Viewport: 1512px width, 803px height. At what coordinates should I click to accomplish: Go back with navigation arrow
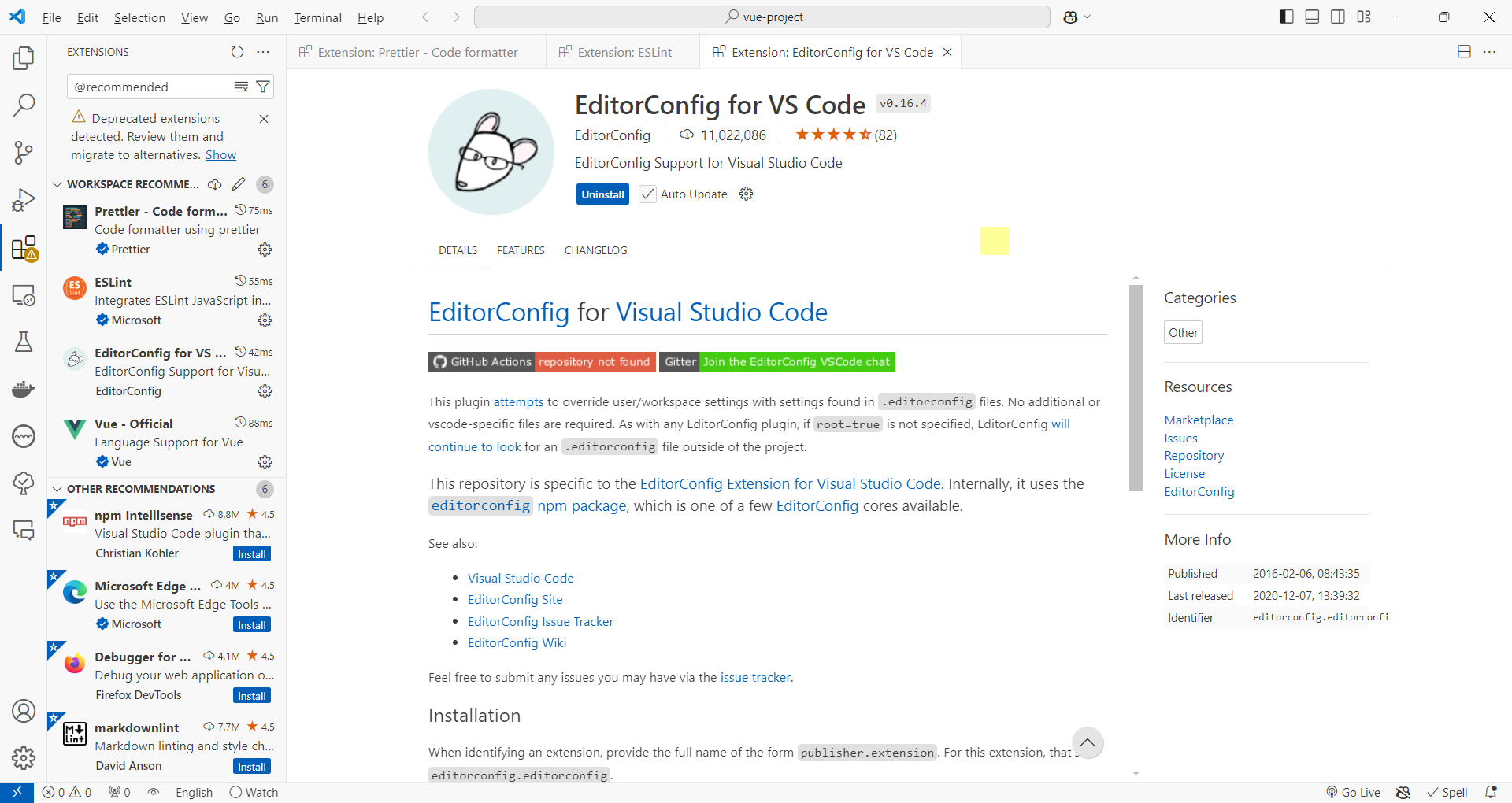pos(428,17)
